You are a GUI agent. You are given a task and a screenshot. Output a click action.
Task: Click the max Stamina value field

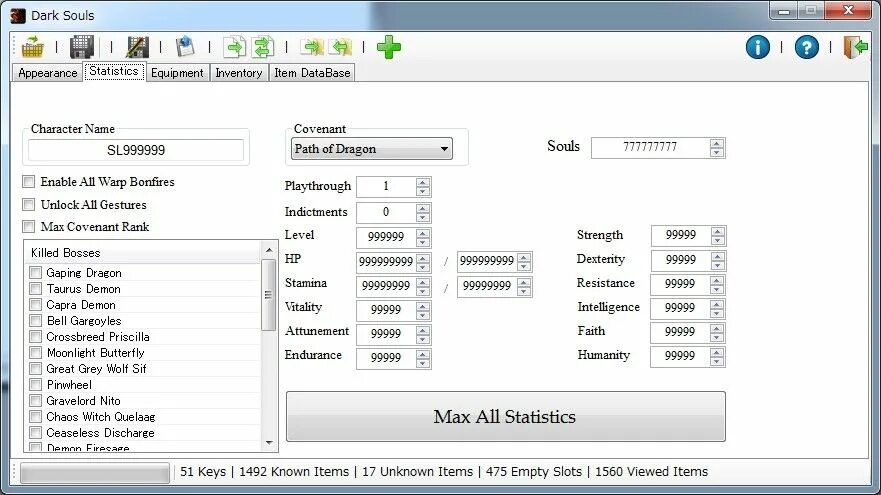pos(487,286)
